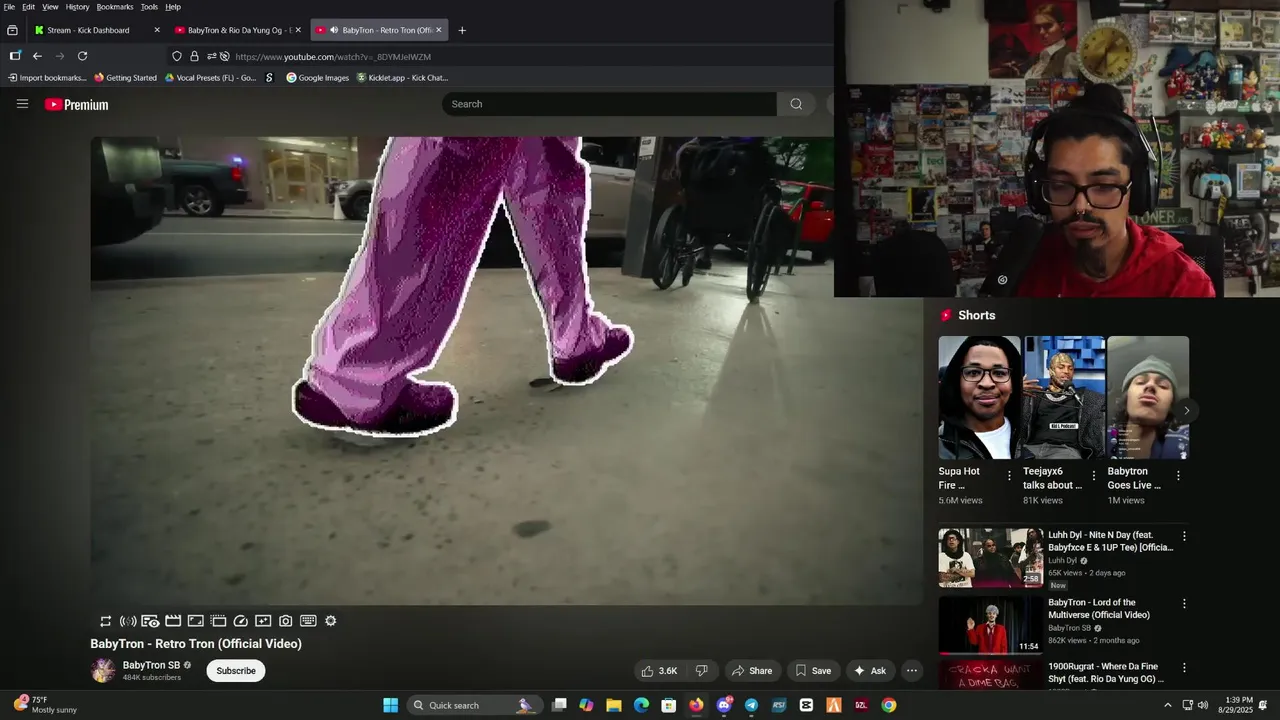Open the Windows Start menu

[390, 705]
